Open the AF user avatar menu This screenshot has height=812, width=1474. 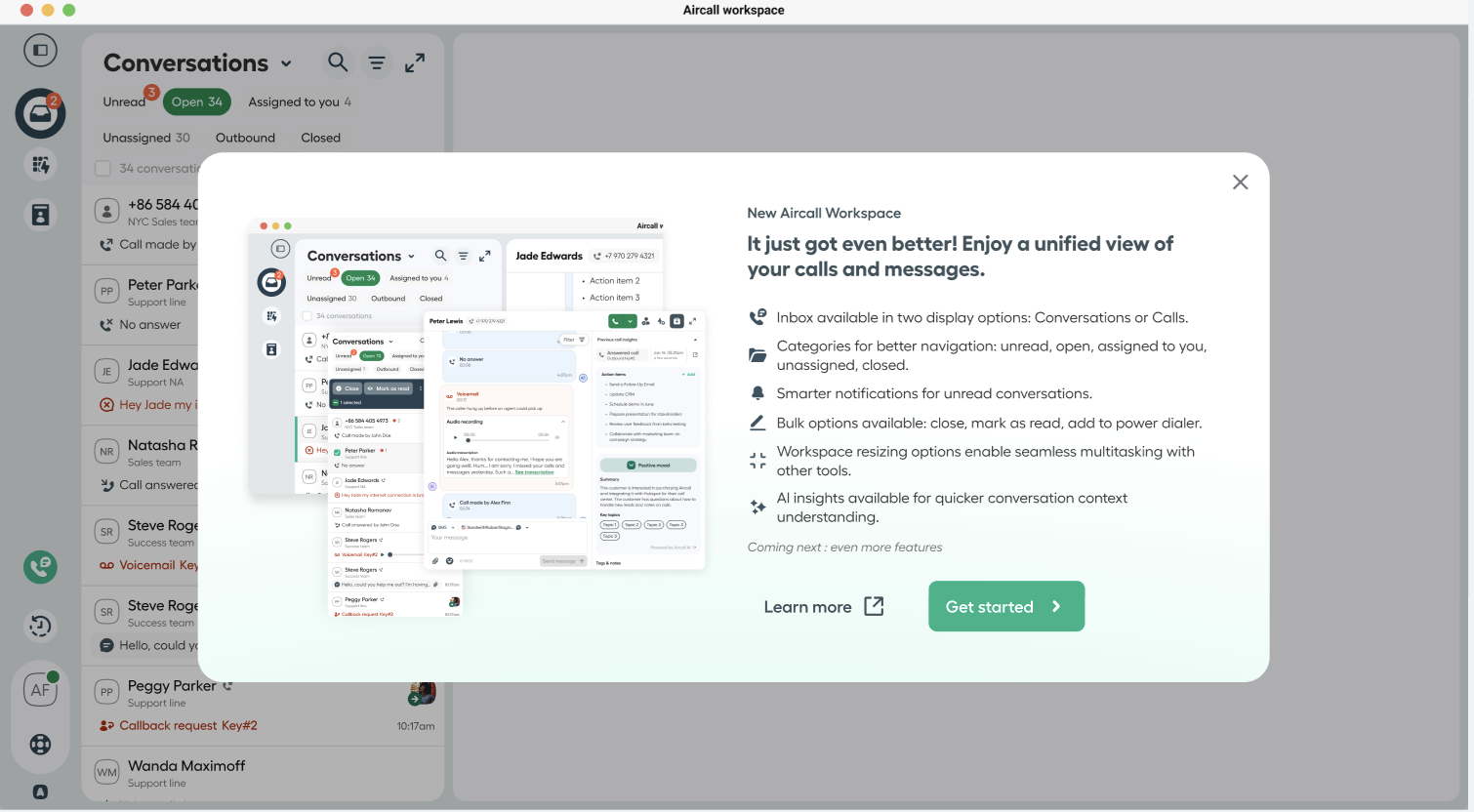click(40, 690)
